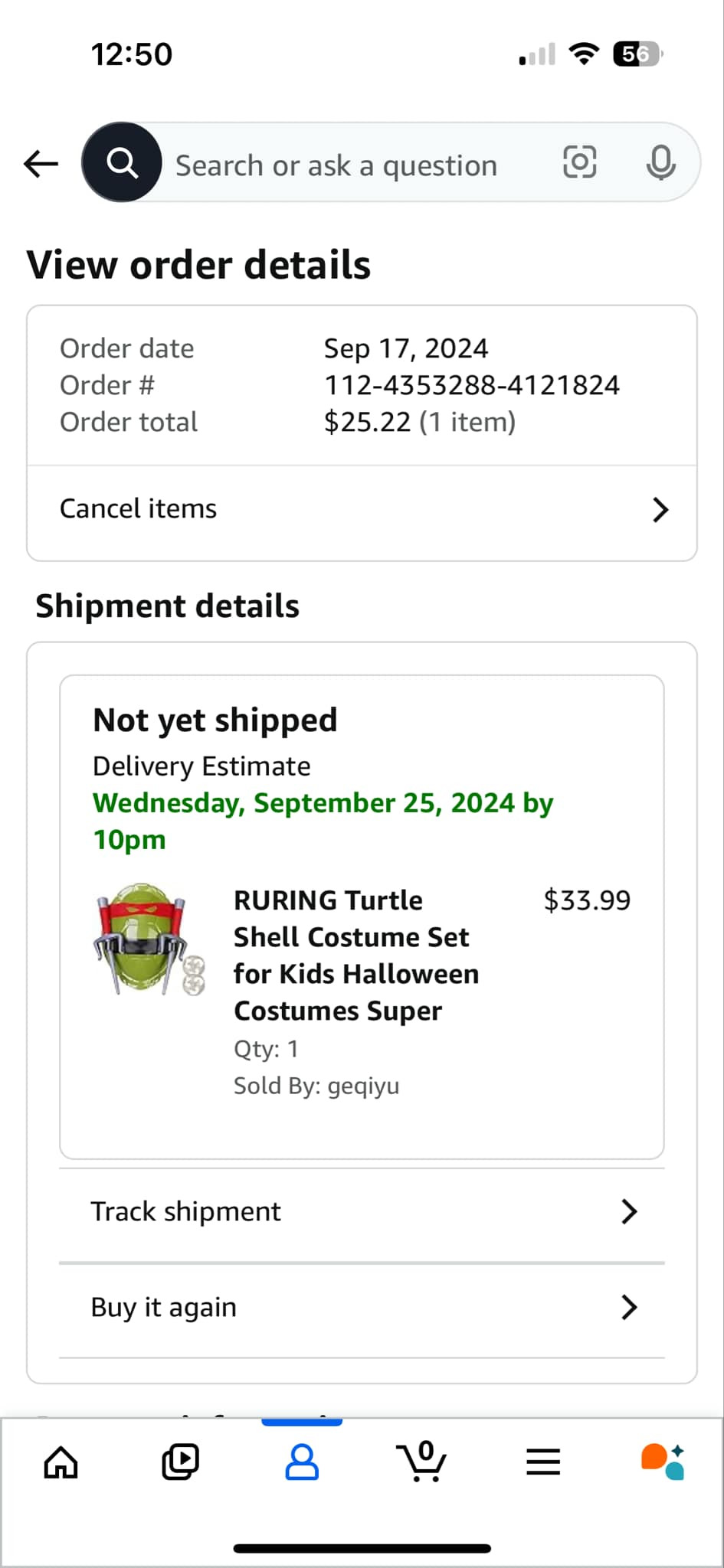The height and width of the screenshot is (1568, 724).
Task: Tap the back arrow icon
Action: [41, 163]
